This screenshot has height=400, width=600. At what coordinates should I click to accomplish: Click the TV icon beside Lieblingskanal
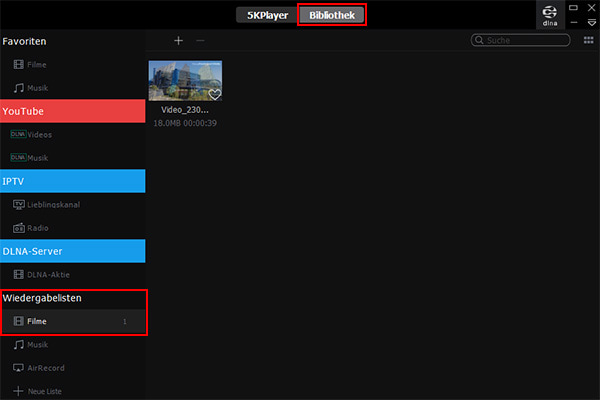coord(19,205)
